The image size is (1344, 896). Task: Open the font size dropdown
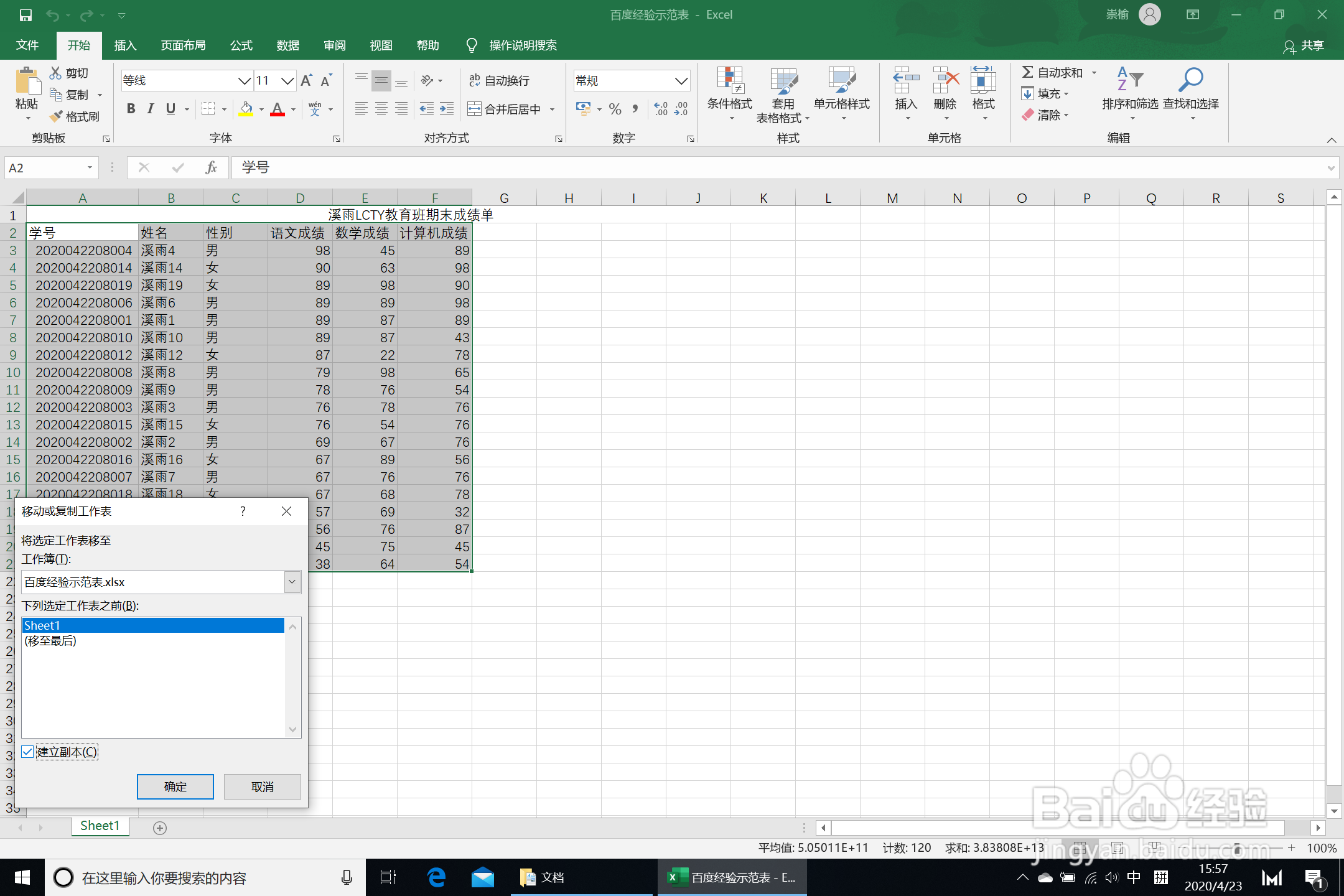(287, 80)
